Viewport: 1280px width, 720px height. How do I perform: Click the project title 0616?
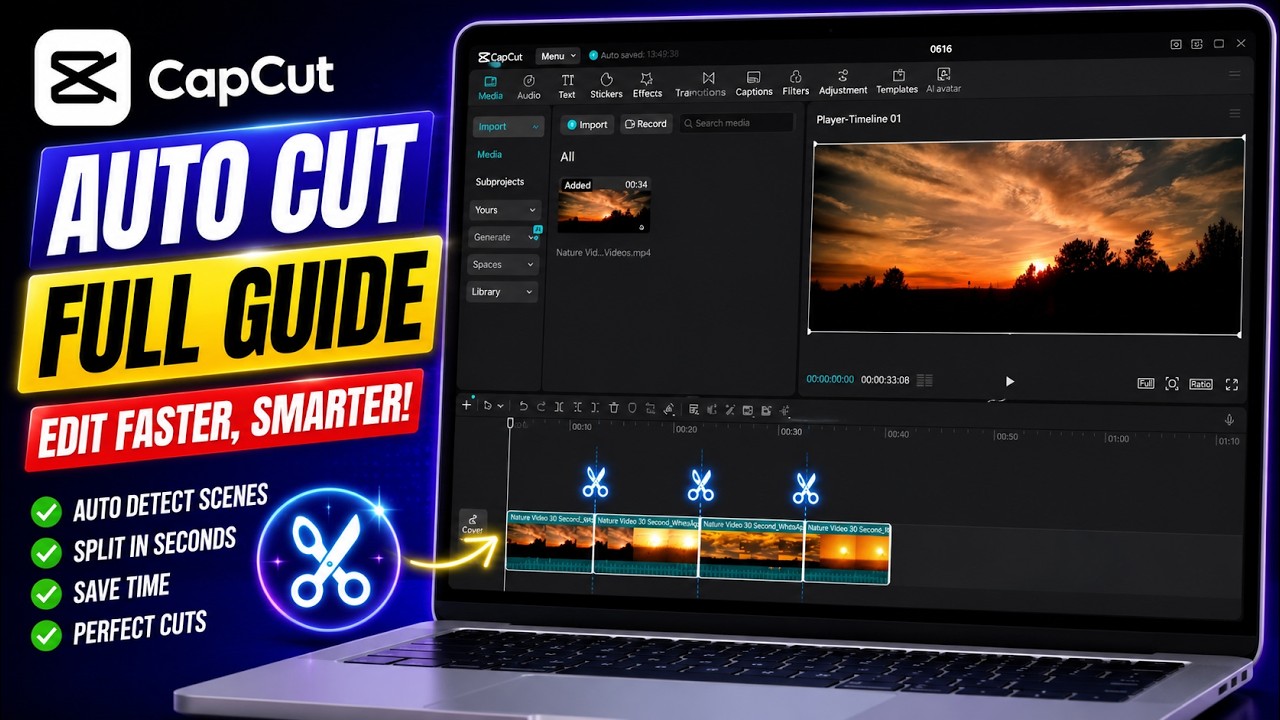[941, 49]
